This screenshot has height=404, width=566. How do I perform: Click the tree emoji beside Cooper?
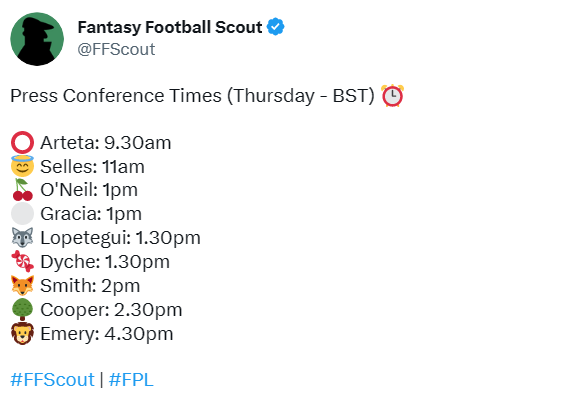[22, 309]
